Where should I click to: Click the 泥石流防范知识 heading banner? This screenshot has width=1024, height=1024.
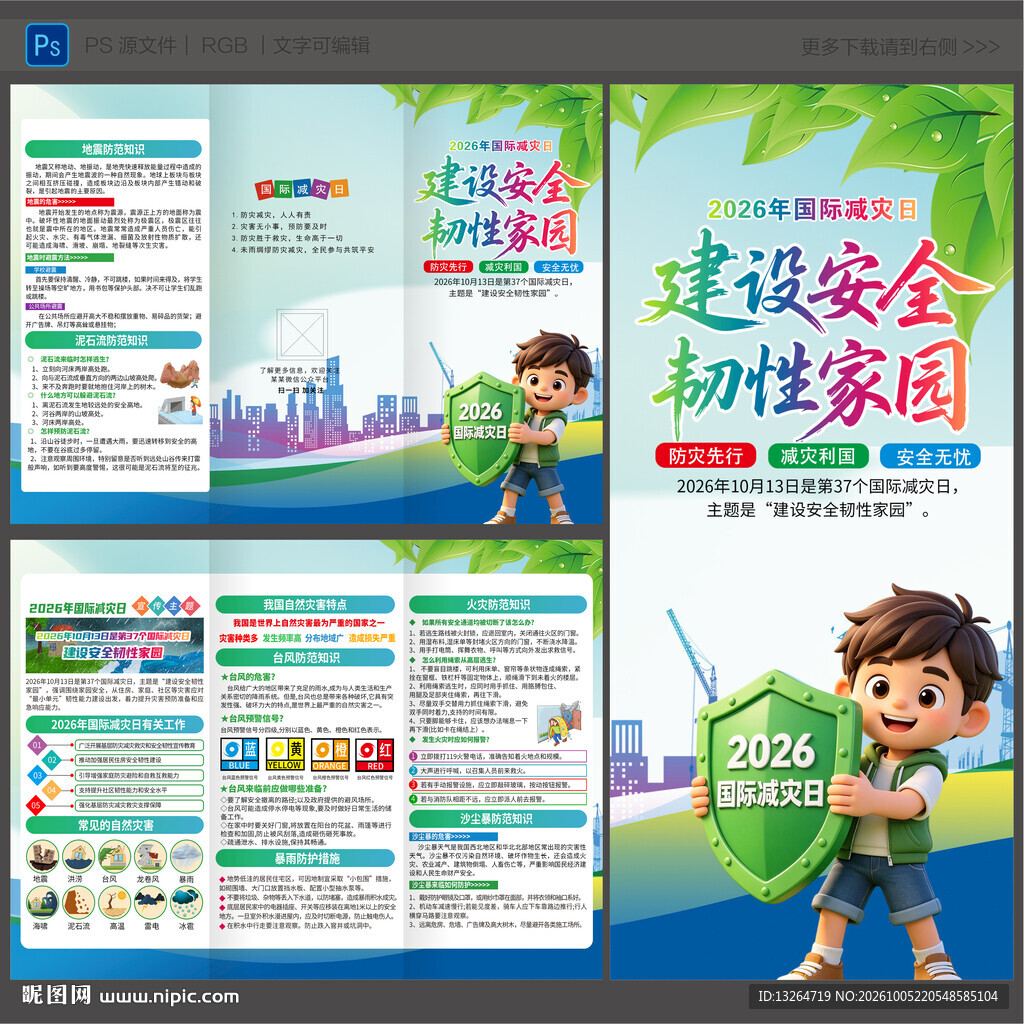tap(114, 340)
